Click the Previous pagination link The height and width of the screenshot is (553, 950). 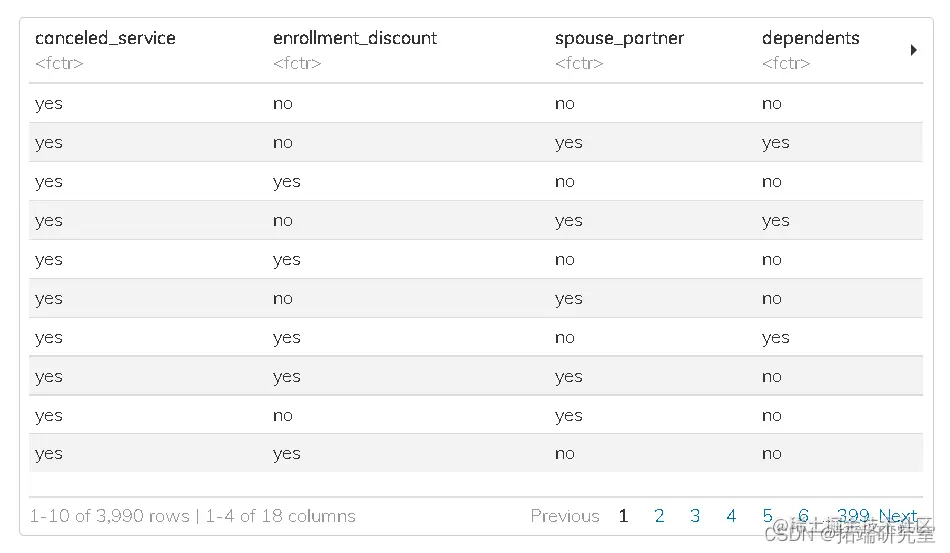[x=565, y=516]
